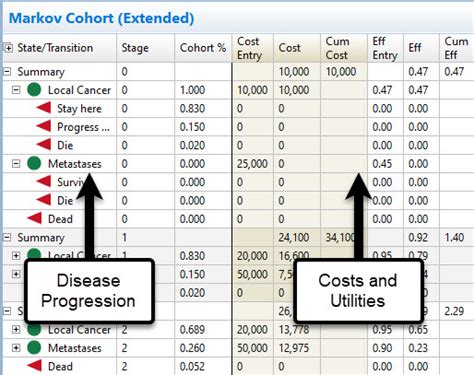This screenshot has height=375, width=474.
Task: Click red Dead arrow icon in stage 2
Action: tap(34, 366)
